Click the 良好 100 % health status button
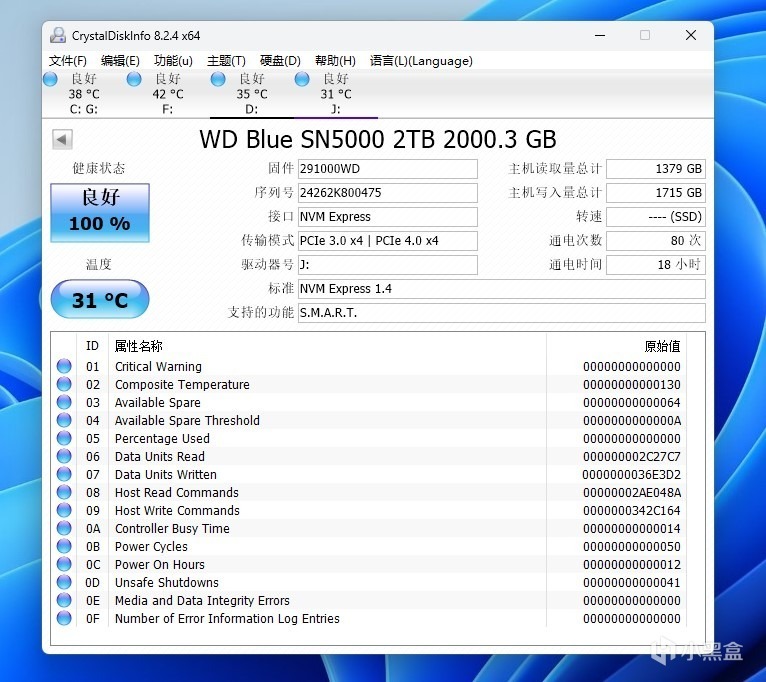Screen dimensions: 766x682 click(x=100, y=213)
